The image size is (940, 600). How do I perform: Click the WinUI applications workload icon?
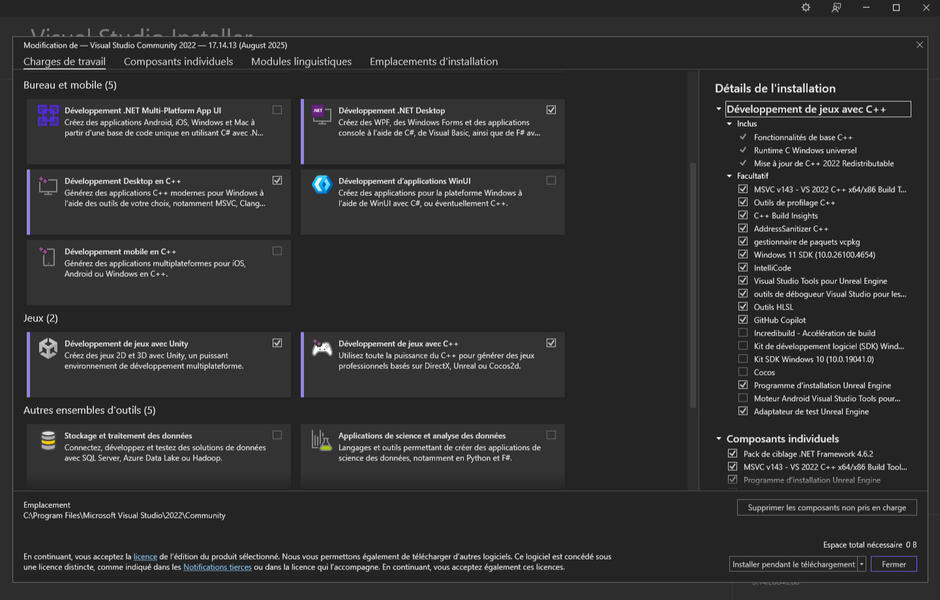[x=321, y=185]
